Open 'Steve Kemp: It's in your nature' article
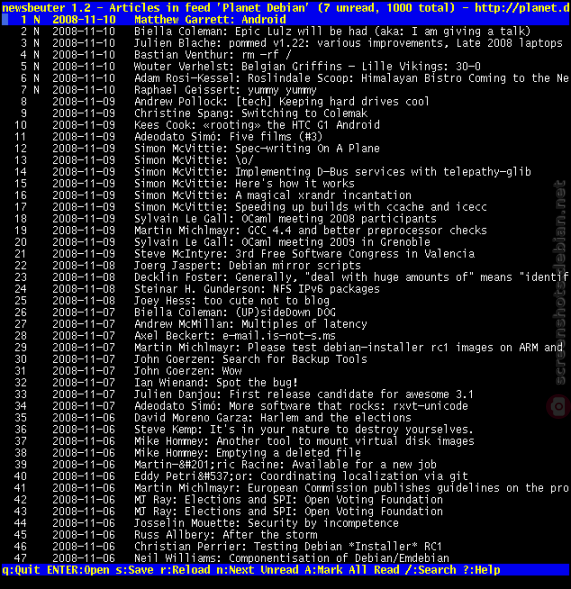Image resolution: width=571 pixels, height=589 pixels. 286,429
